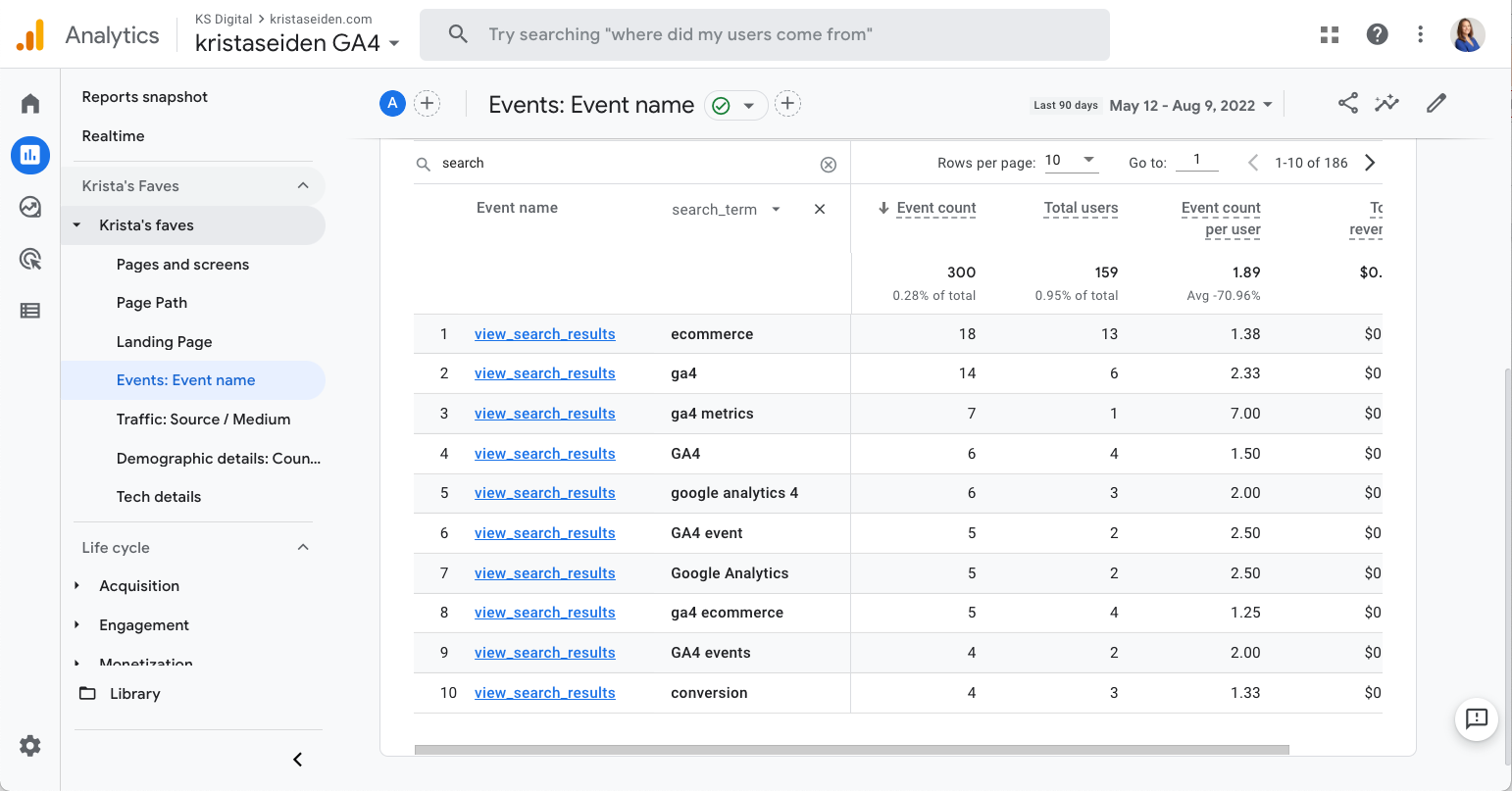Remove the search_term secondary dimension
The image size is (1512, 791).
[x=820, y=209]
